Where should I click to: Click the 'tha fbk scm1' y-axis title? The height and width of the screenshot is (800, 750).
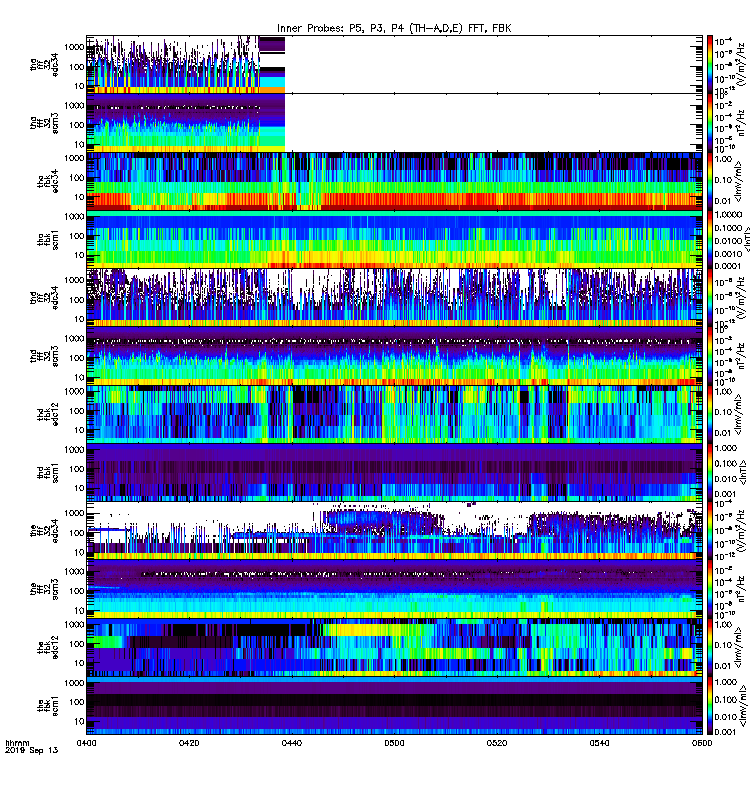tap(48, 239)
